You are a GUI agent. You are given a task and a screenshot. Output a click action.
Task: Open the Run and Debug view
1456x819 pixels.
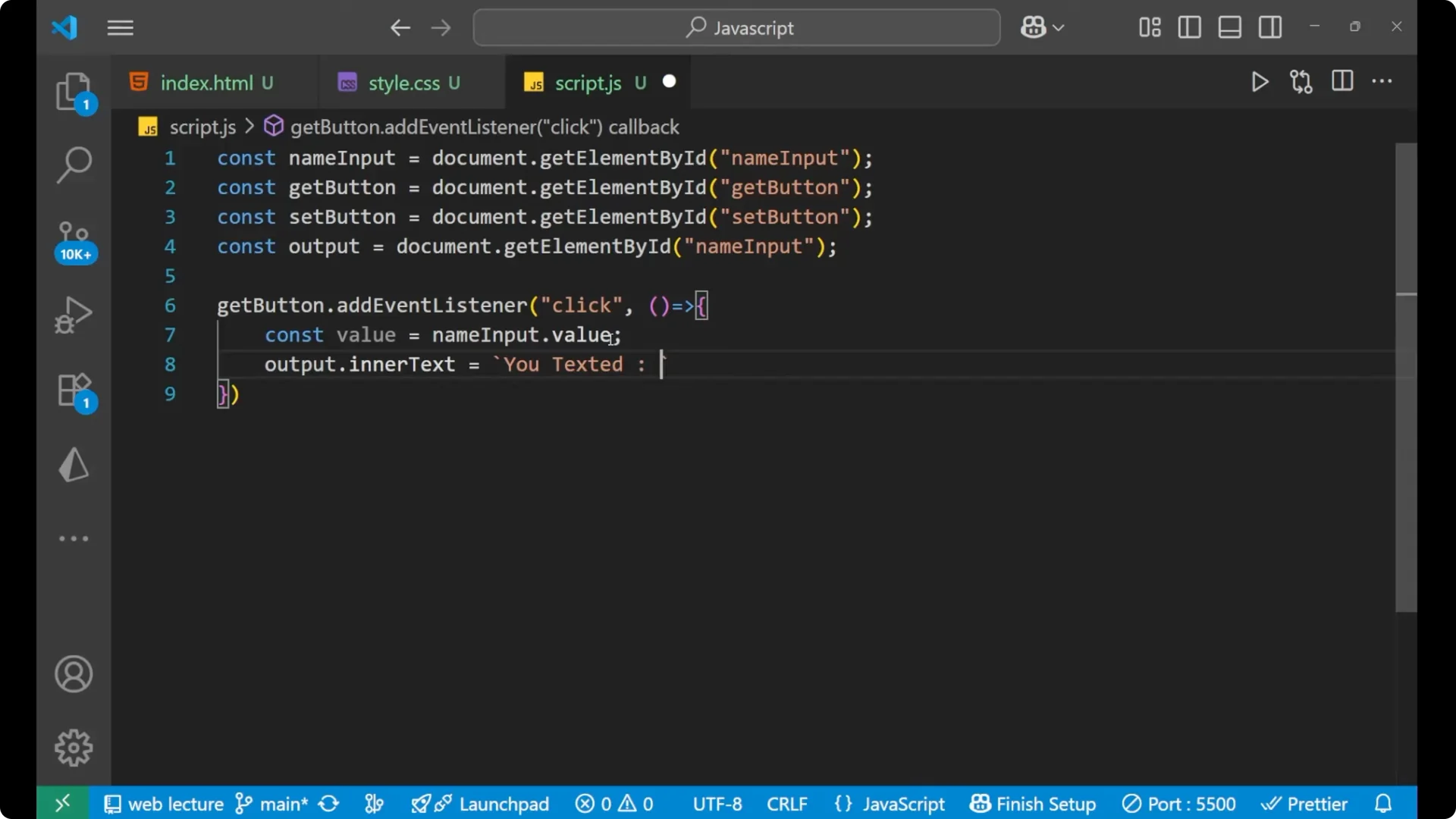click(x=74, y=314)
